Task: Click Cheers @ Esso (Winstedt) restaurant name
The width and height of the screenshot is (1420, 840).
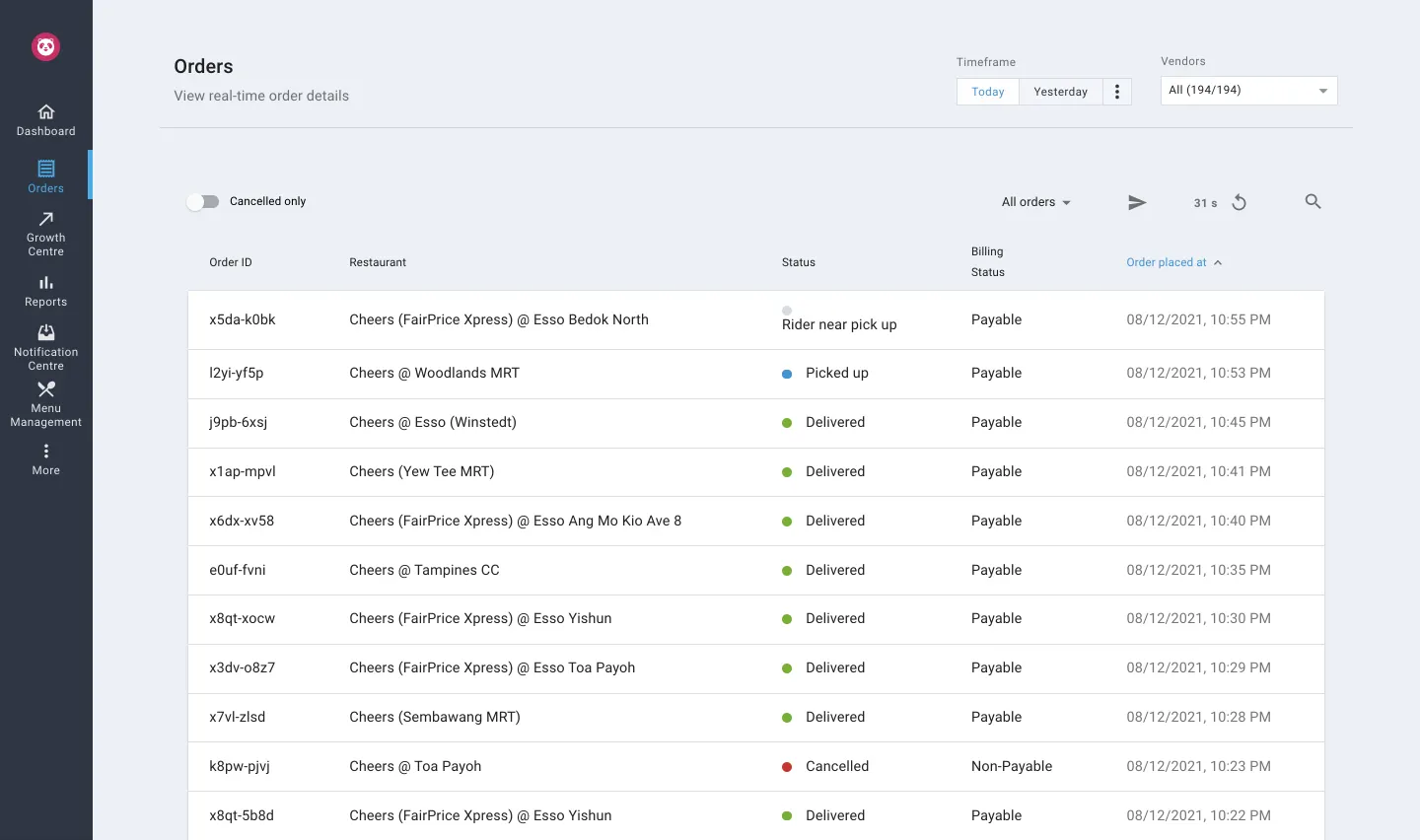Action: coord(433,422)
